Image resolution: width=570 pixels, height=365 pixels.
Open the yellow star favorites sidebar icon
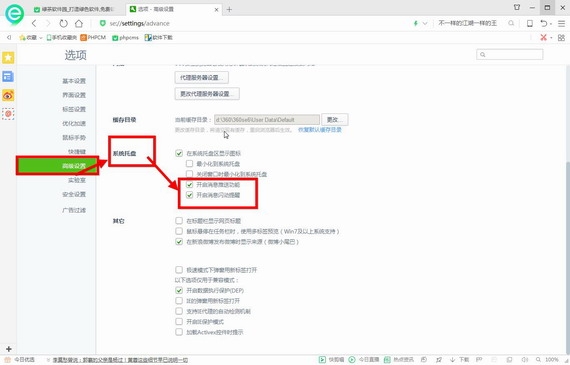point(8,57)
